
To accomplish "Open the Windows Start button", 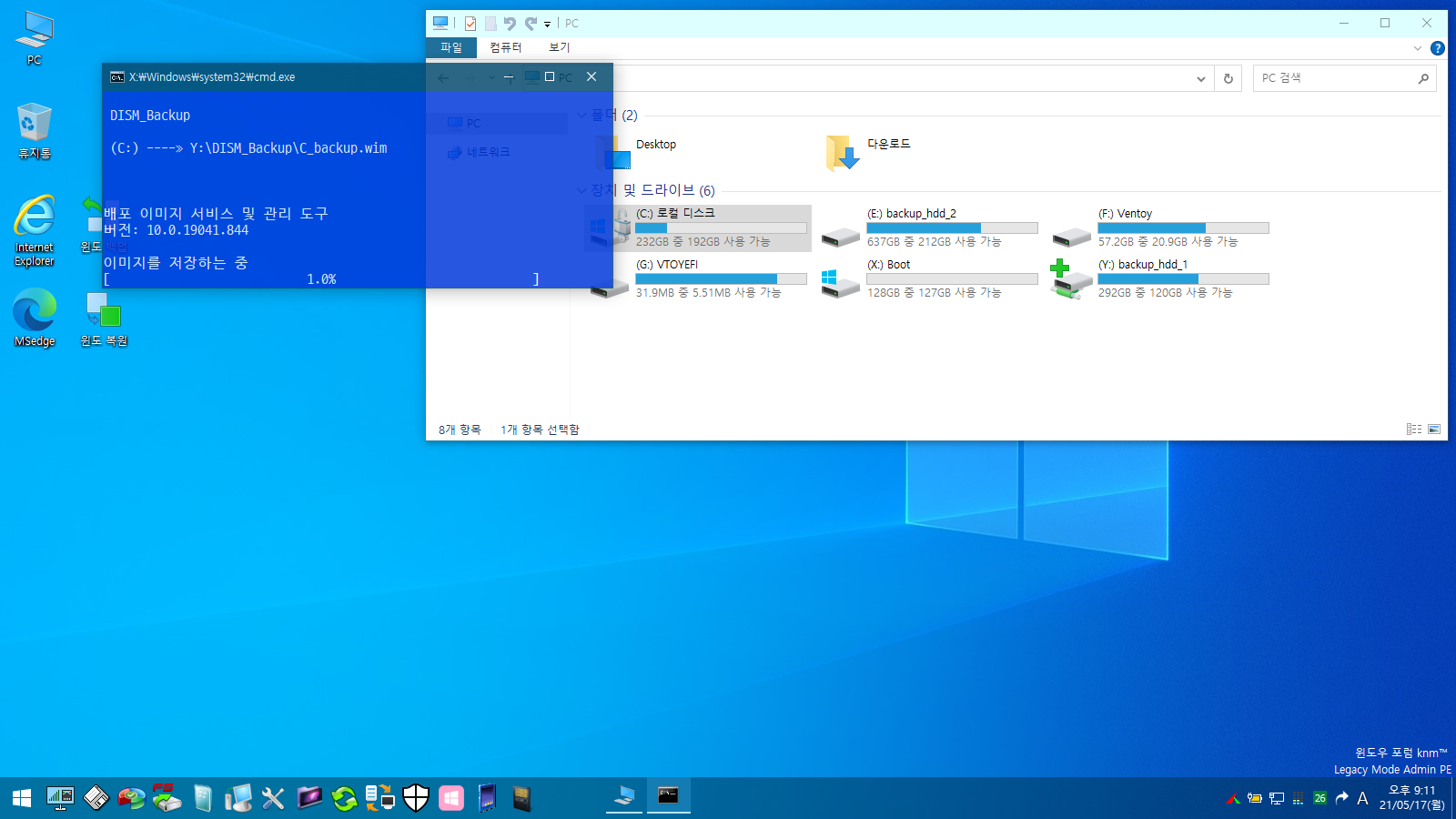I will pyautogui.click(x=22, y=798).
